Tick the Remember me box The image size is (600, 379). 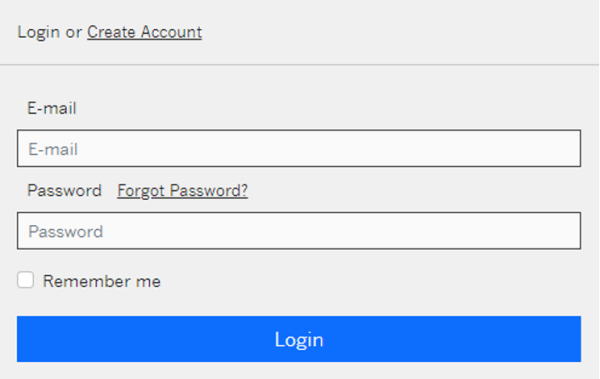coord(25,280)
